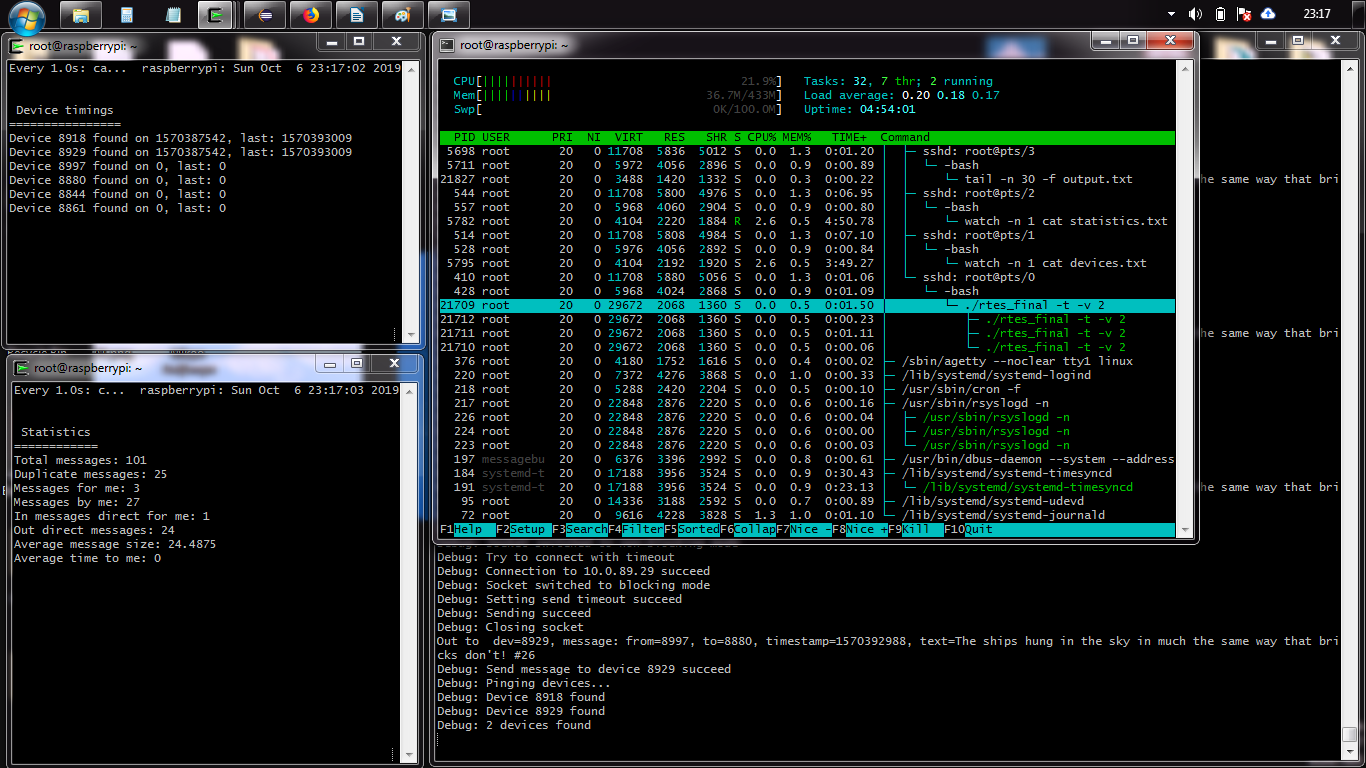
Task: Show hidden system tray icons
Action: (1172, 14)
